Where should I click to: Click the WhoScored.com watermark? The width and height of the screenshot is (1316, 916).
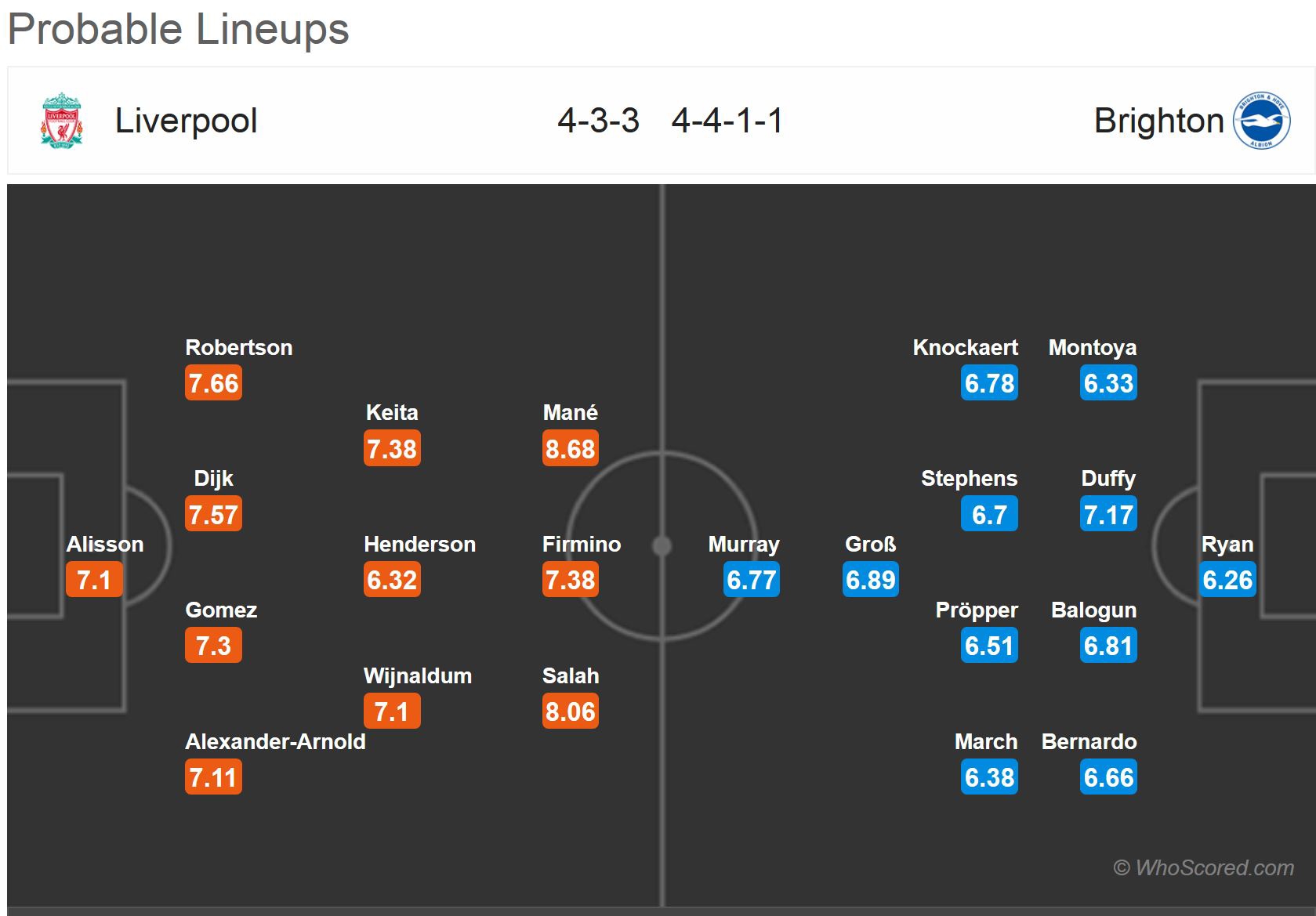tap(1203, 867)
